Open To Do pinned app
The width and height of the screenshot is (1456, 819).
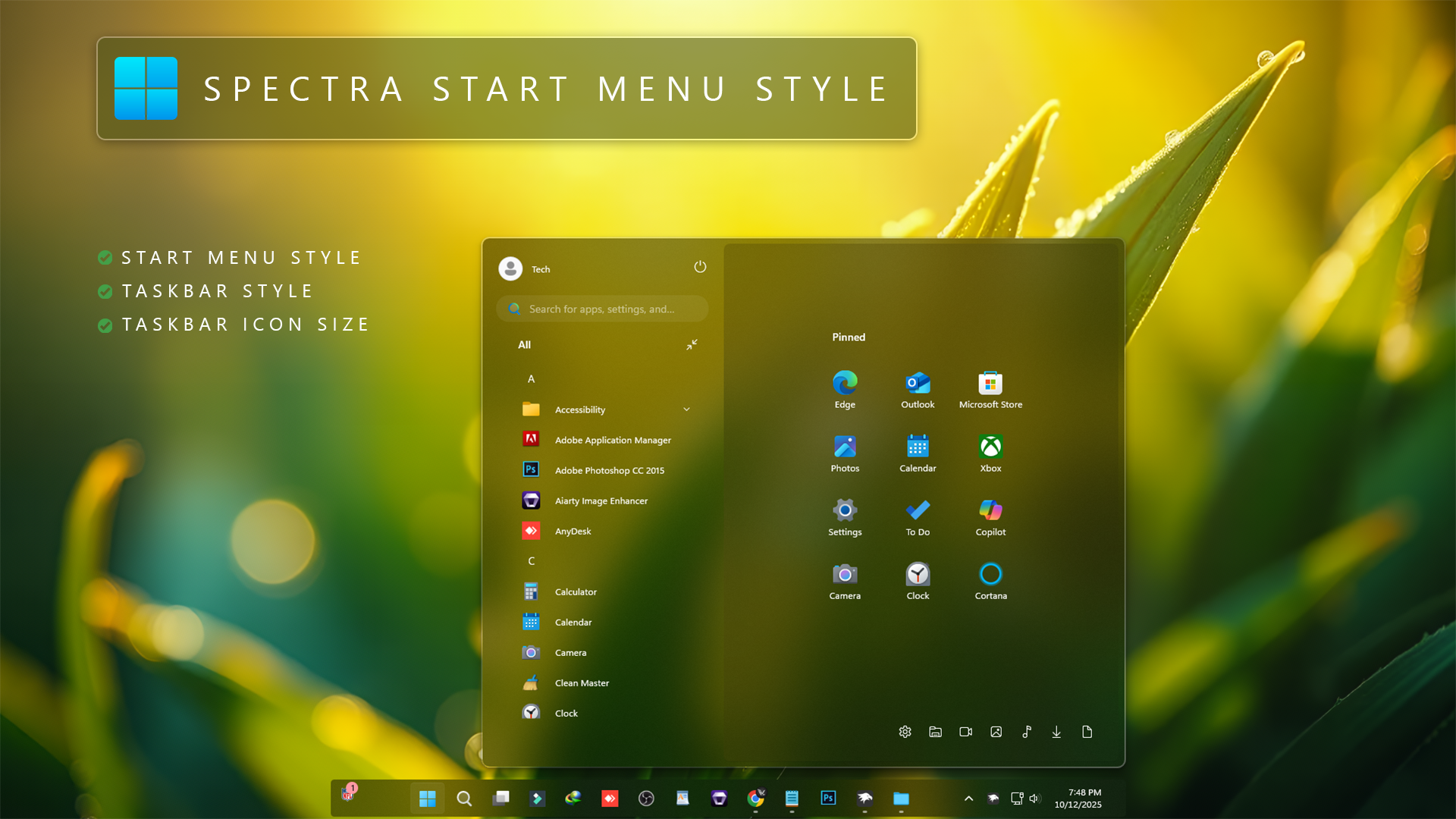918,511
